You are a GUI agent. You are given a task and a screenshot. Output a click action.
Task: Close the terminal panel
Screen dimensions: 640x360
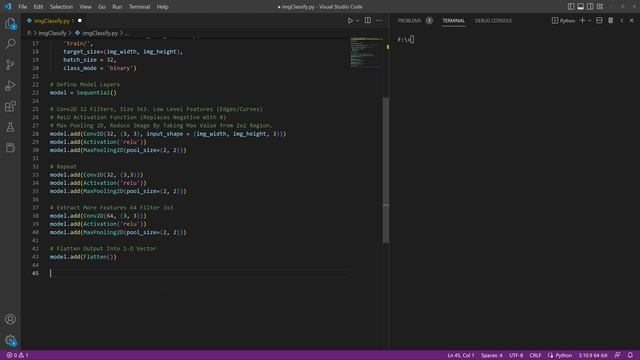tap(631, 20)
